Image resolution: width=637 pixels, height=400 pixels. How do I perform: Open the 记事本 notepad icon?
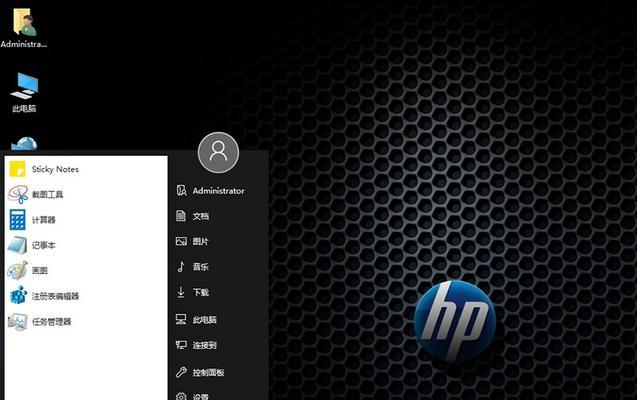[x=17, y=245]
